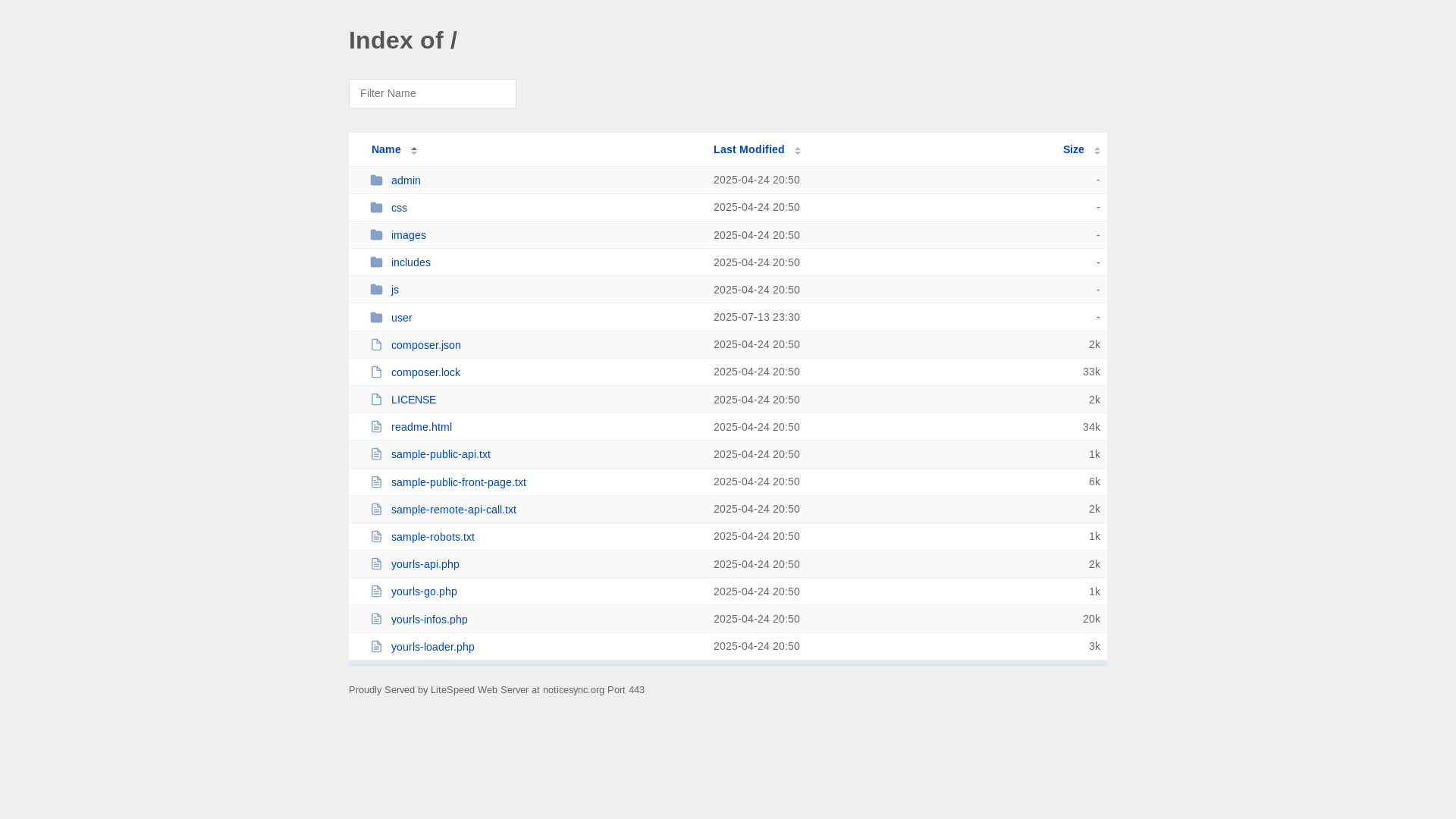Click the 3k size of yourls-loader.php
1456x819 pixels.
tap(1094, 646)
